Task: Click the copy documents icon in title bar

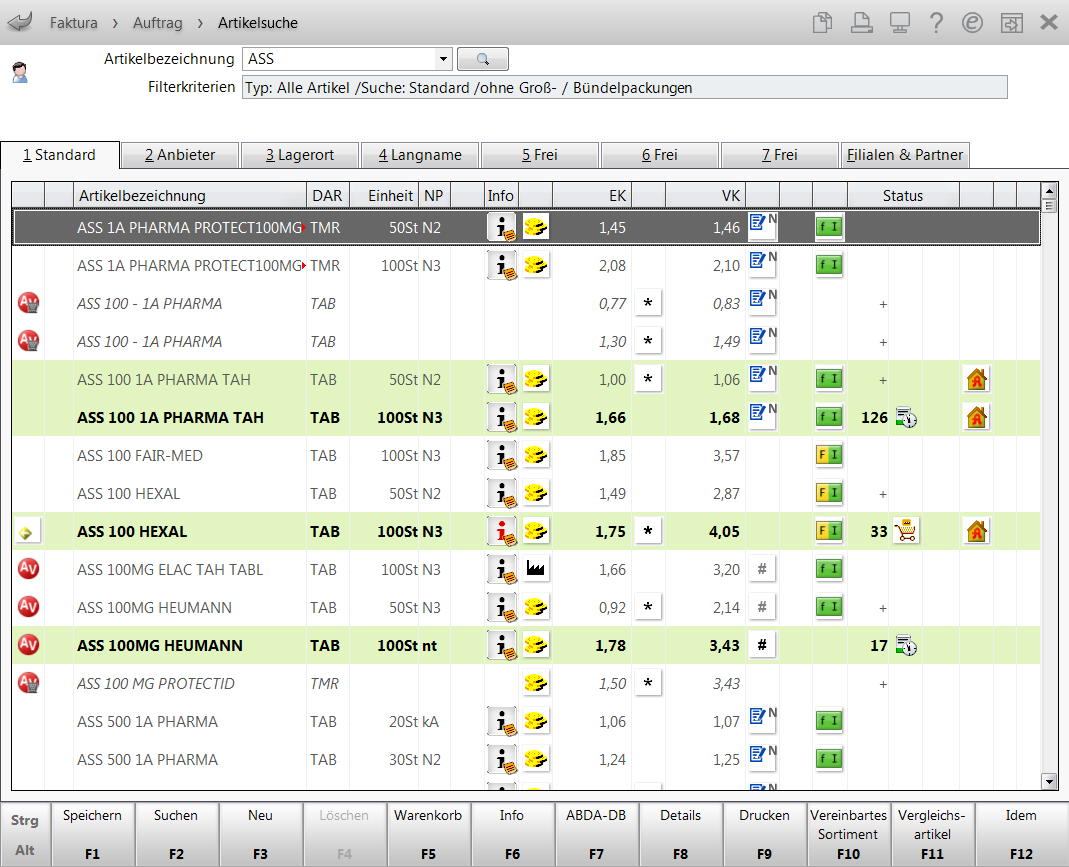Action: (823, 22)
